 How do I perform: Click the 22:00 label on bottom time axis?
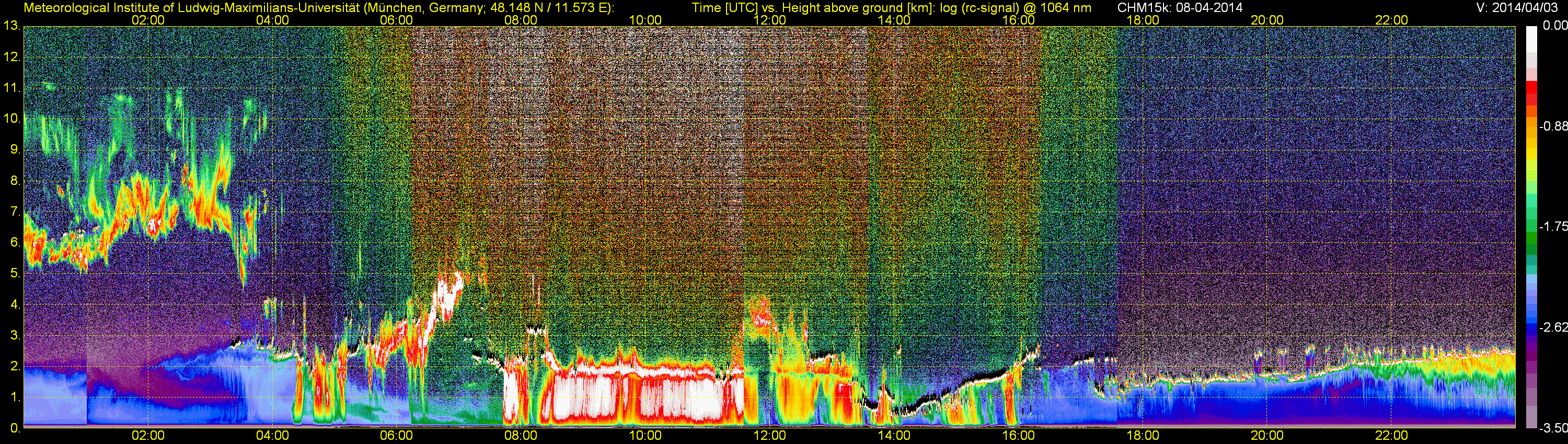(1391, 436)
